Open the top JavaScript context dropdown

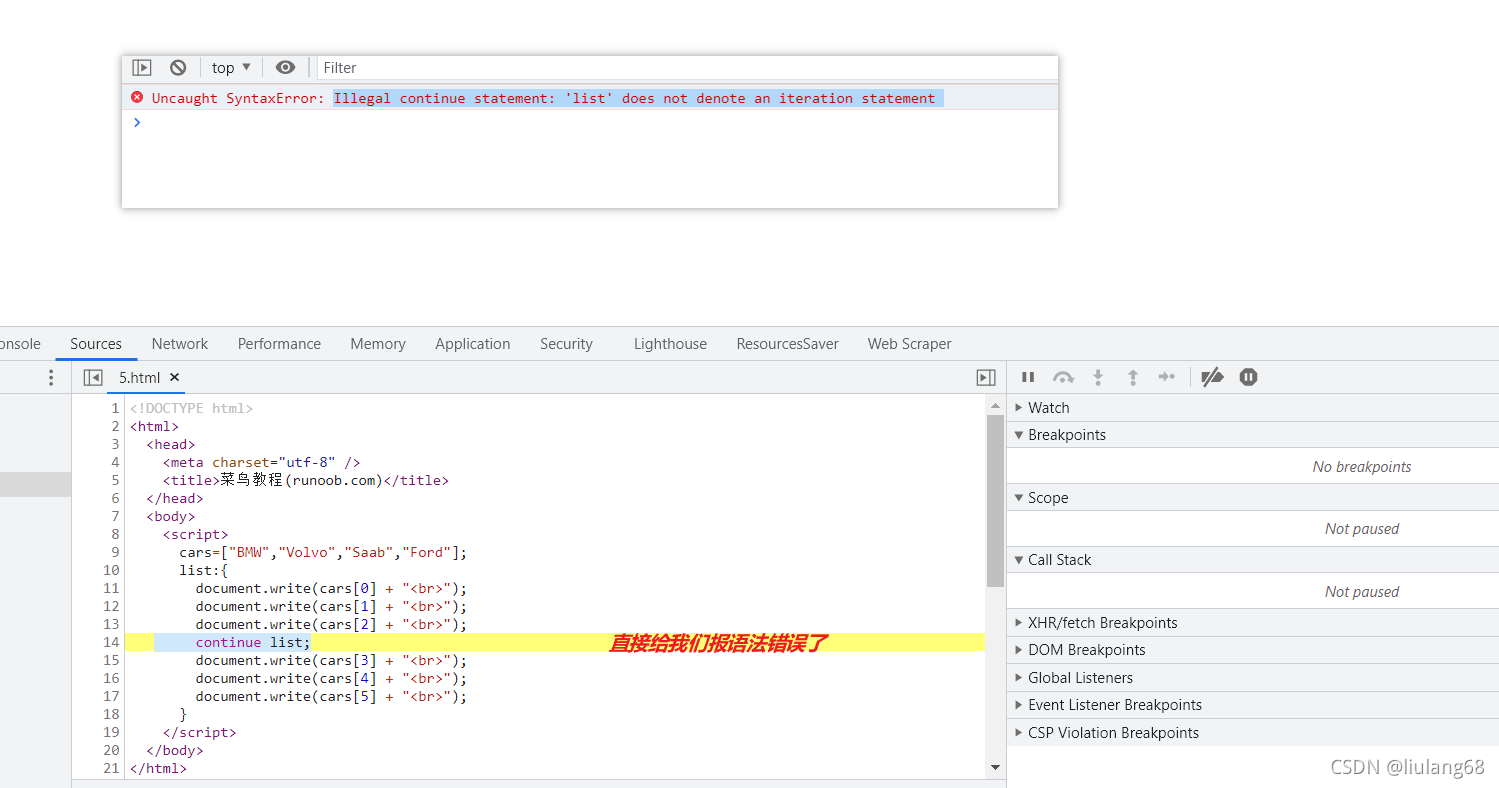(x=231, y=68)
